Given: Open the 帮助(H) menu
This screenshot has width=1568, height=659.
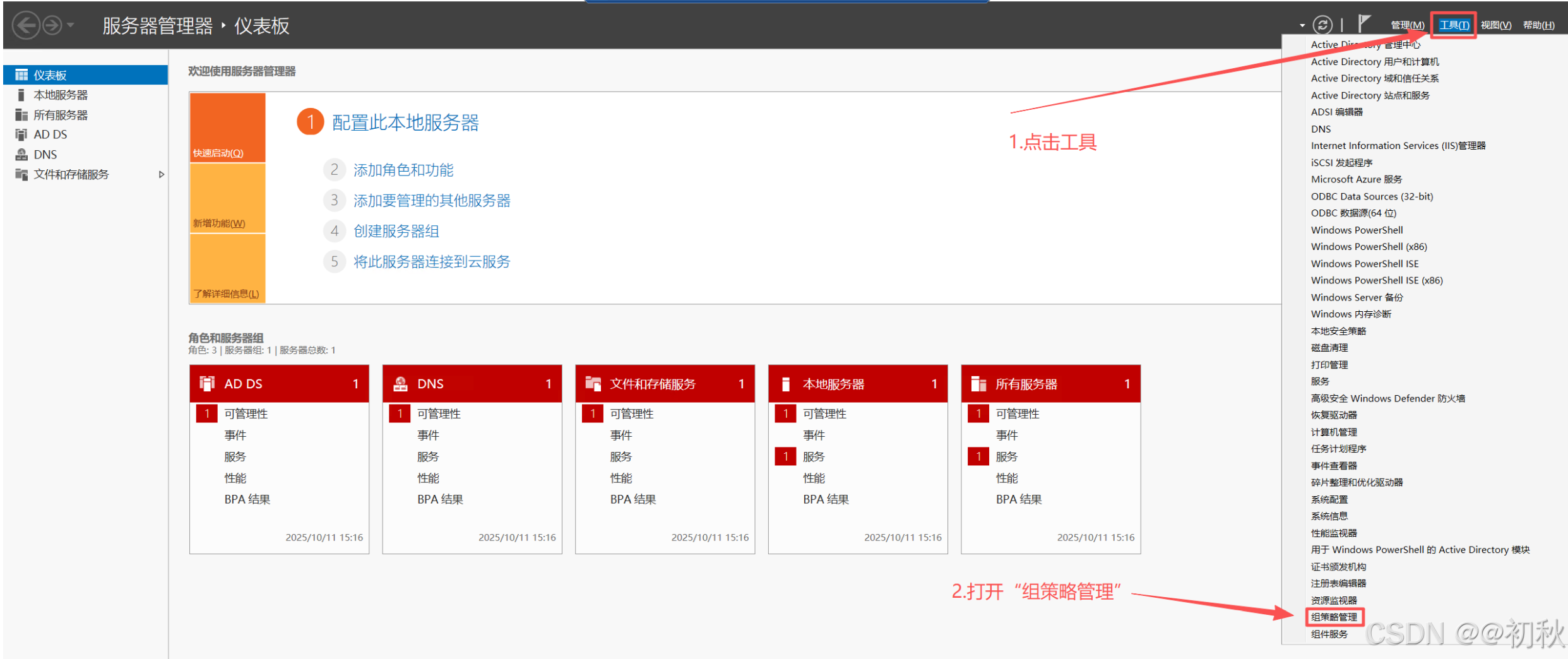Looking at the screenshot, I should pyautogui.click(x=1538, y=25).
